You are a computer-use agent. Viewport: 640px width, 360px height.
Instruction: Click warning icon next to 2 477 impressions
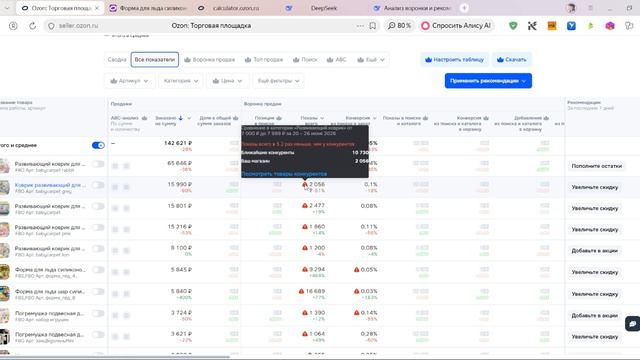[x=304, y=205]
